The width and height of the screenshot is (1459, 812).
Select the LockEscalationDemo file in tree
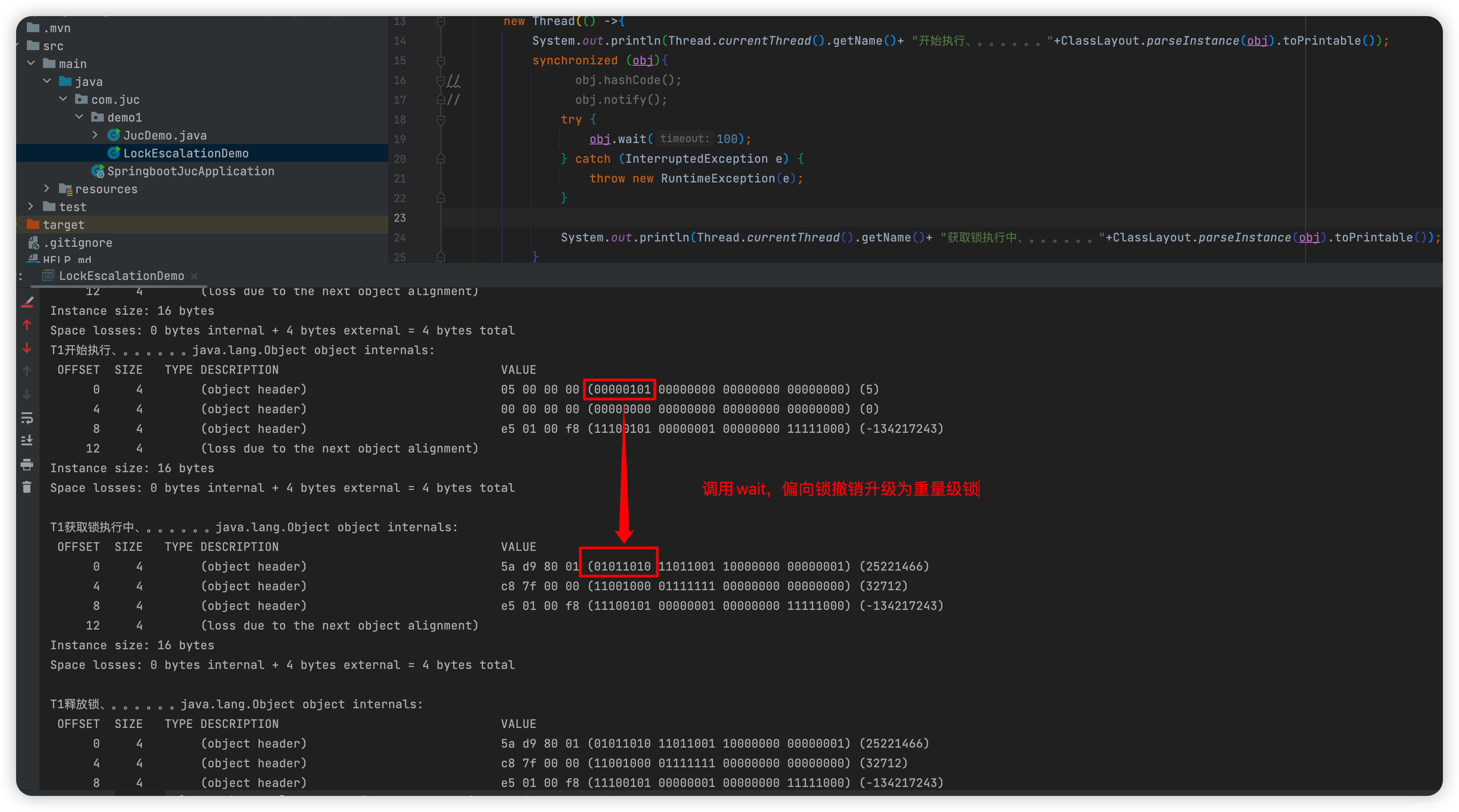click(186, 153)
